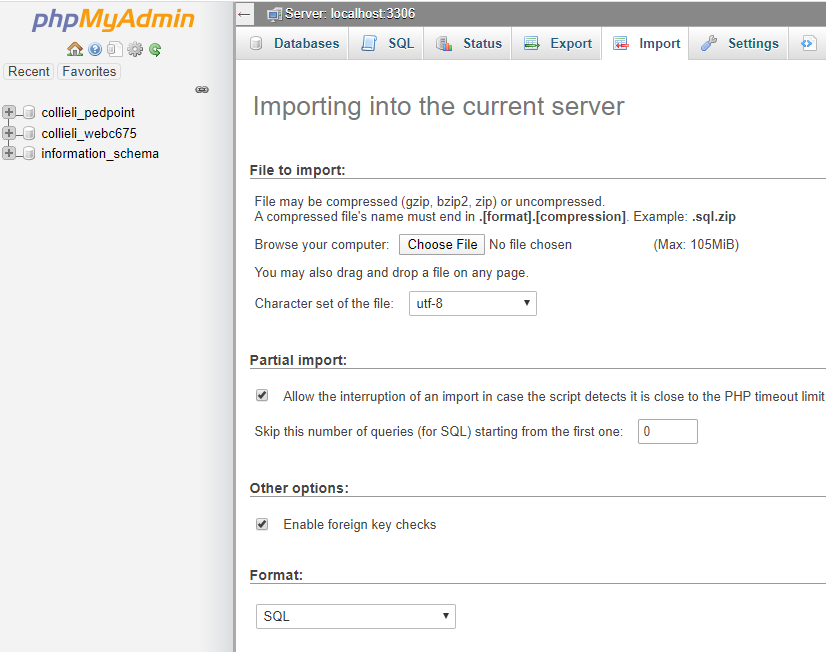Screen dimensions: 826x652
Task: Focus the skip queries number field
Action: coord(667,431)
